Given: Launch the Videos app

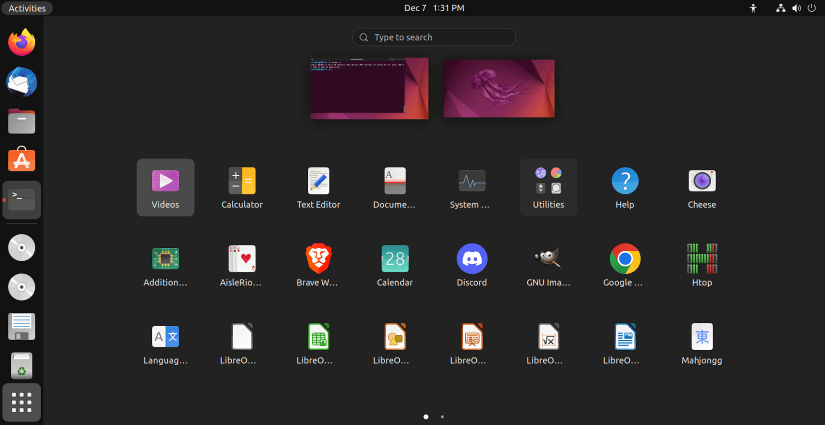Looking at the screenshot, I should pos(165,187).
